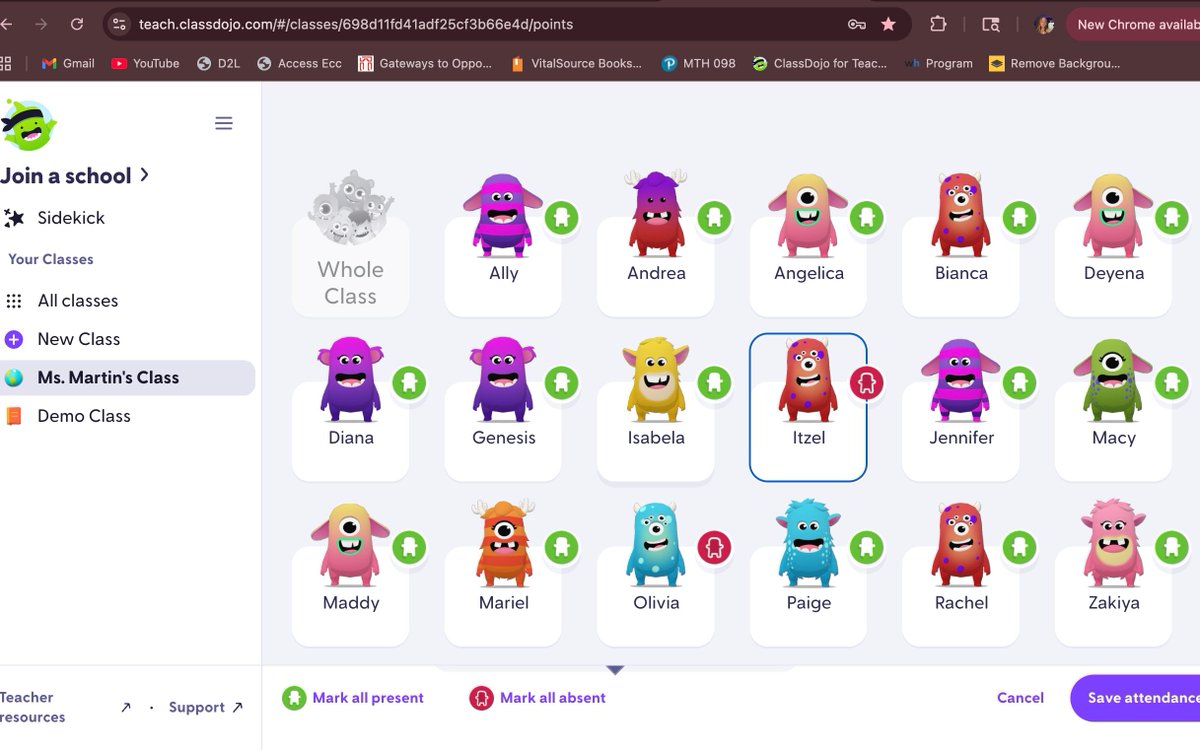
Task: Toggle Genesis's attendance badge
Action: coord(562,383)
